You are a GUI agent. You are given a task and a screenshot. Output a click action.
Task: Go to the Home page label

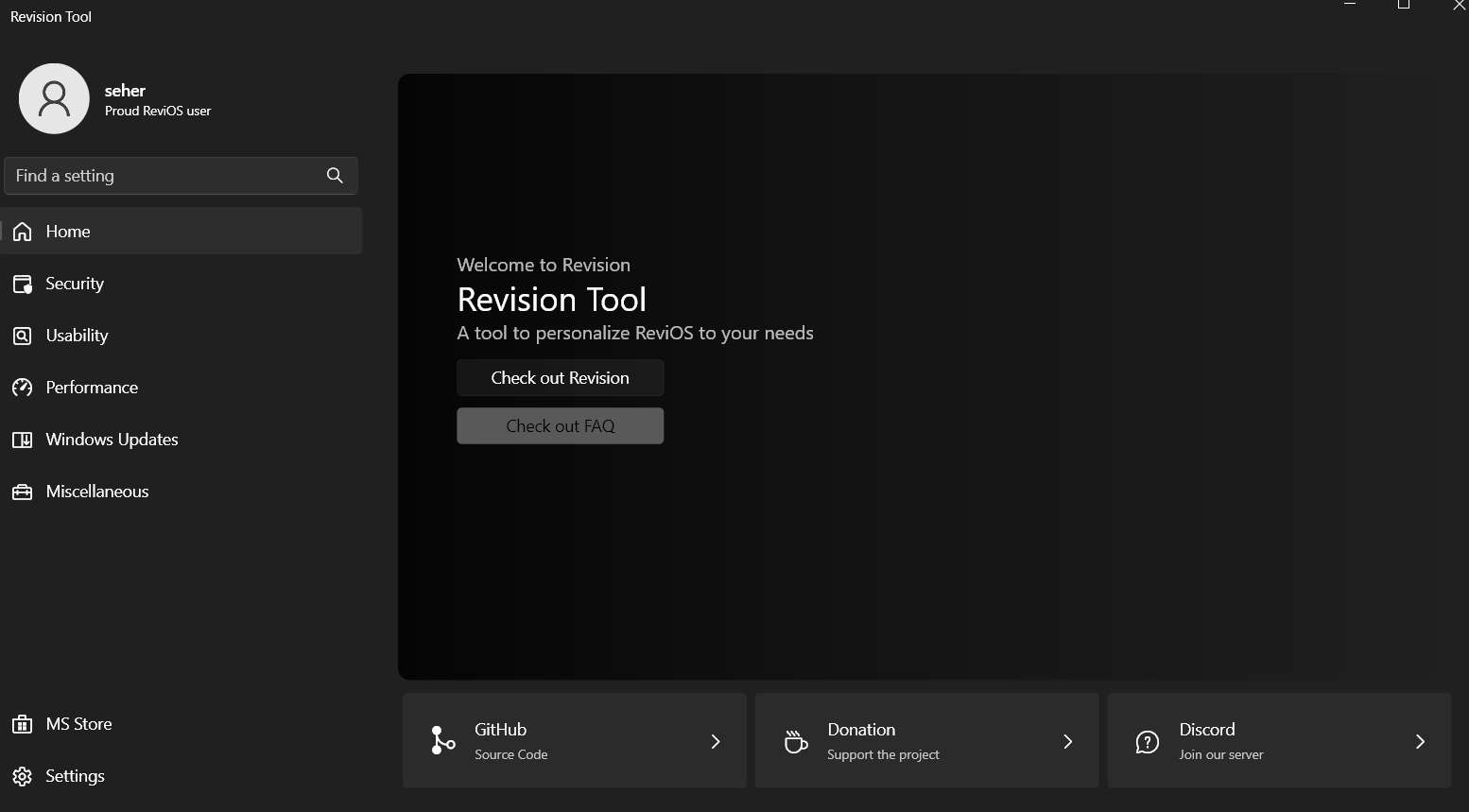click(68, 232)
